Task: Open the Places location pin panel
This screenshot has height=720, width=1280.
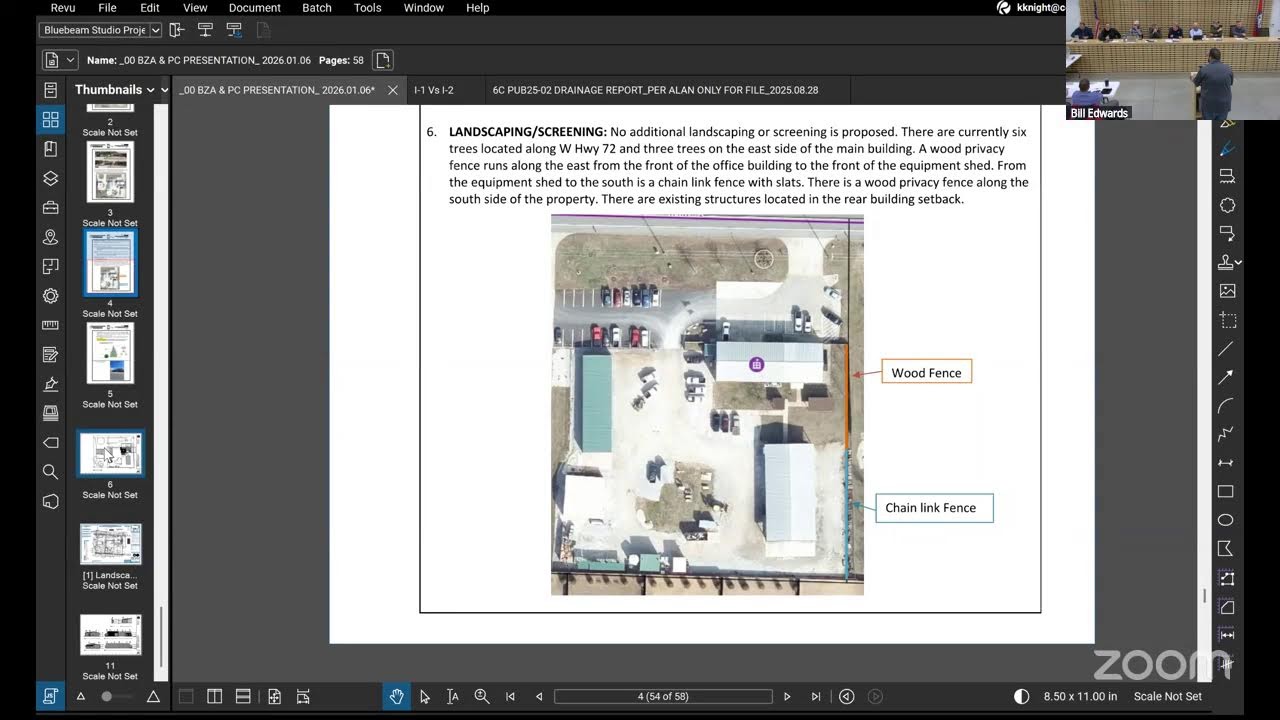Action: [50, 237]
